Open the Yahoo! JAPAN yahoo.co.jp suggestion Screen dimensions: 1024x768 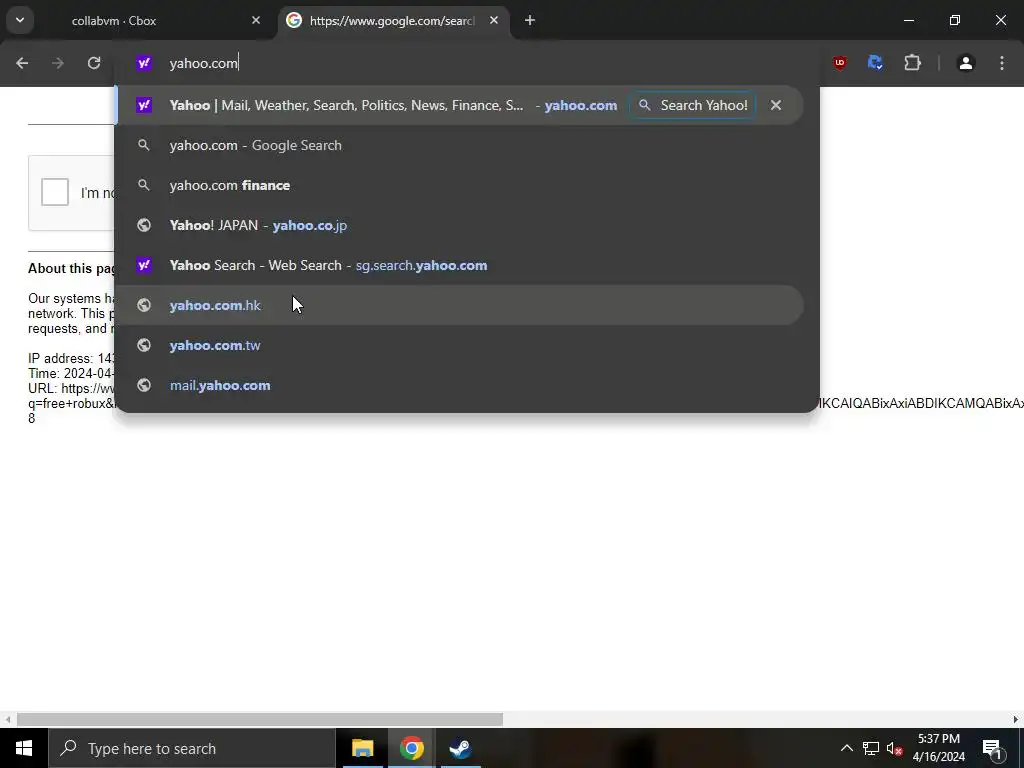pos(460,225)
